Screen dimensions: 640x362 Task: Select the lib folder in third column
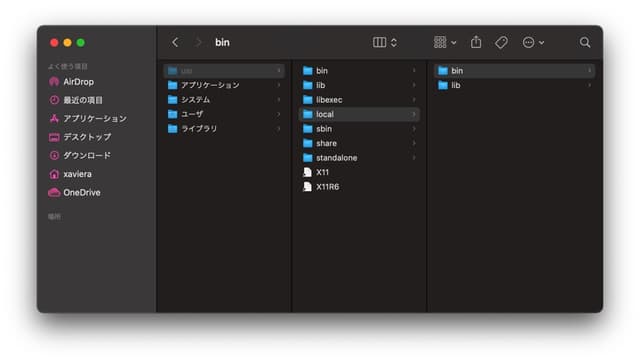tap(515, 85)
